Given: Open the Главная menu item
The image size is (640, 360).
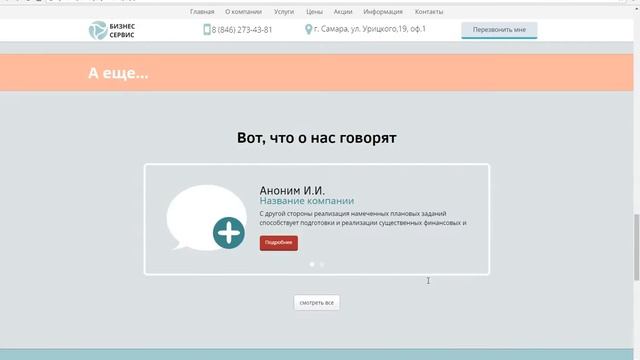Looking at the screenshot, I should pyautogui.click(x=202, y=12).
